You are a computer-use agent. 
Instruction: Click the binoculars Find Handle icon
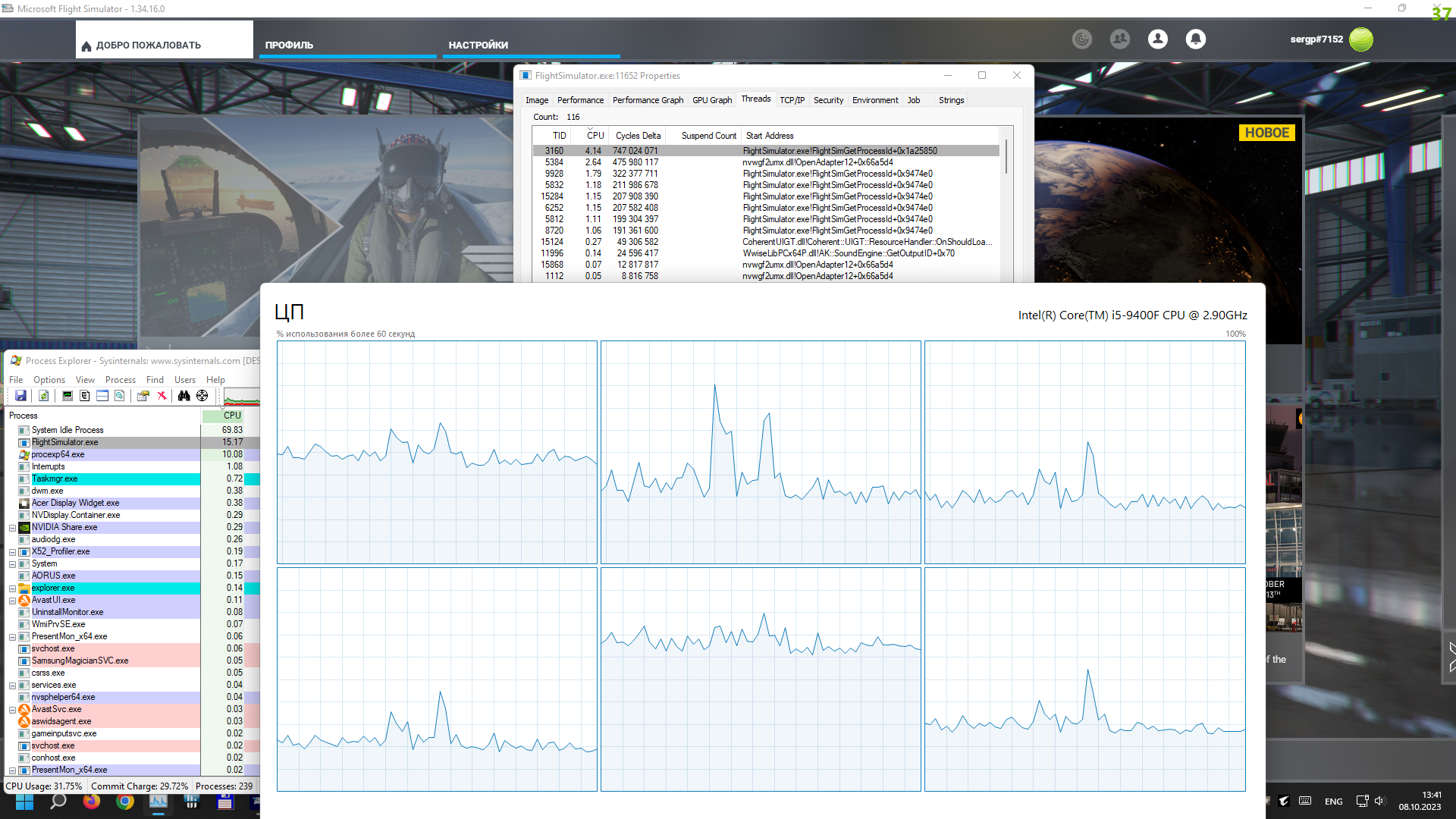point(184,396)
